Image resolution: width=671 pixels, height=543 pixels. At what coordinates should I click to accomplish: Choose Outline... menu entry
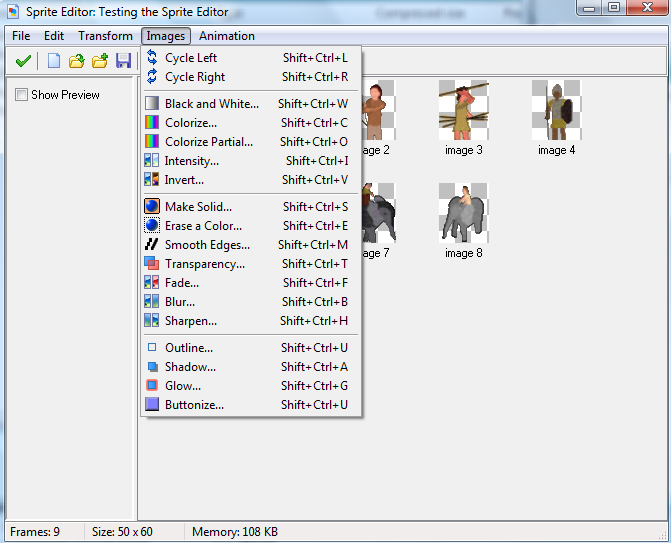[251, 347]
